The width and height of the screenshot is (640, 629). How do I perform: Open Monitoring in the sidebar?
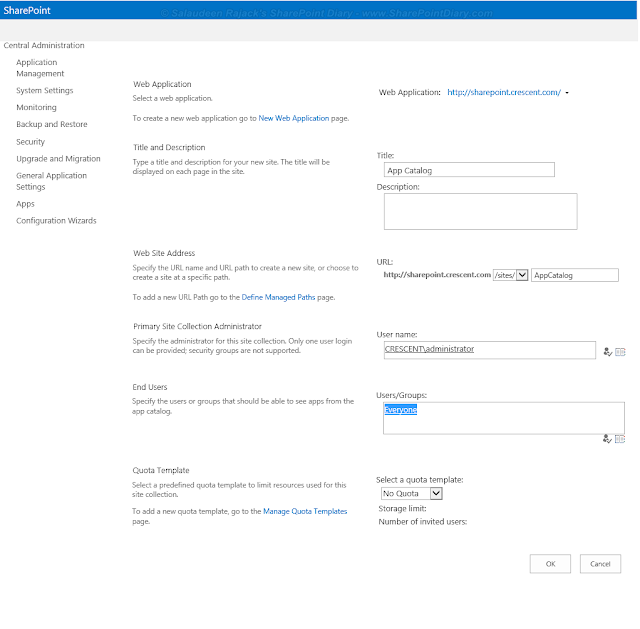coord(36,107)
